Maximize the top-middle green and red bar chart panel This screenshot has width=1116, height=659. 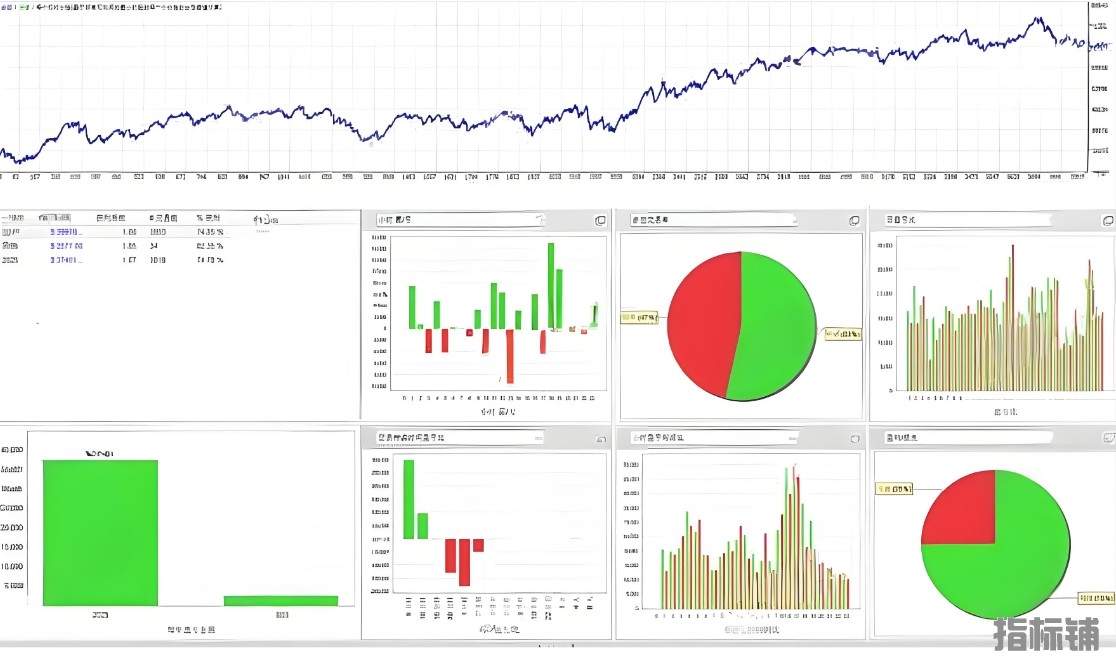(600, 220)
